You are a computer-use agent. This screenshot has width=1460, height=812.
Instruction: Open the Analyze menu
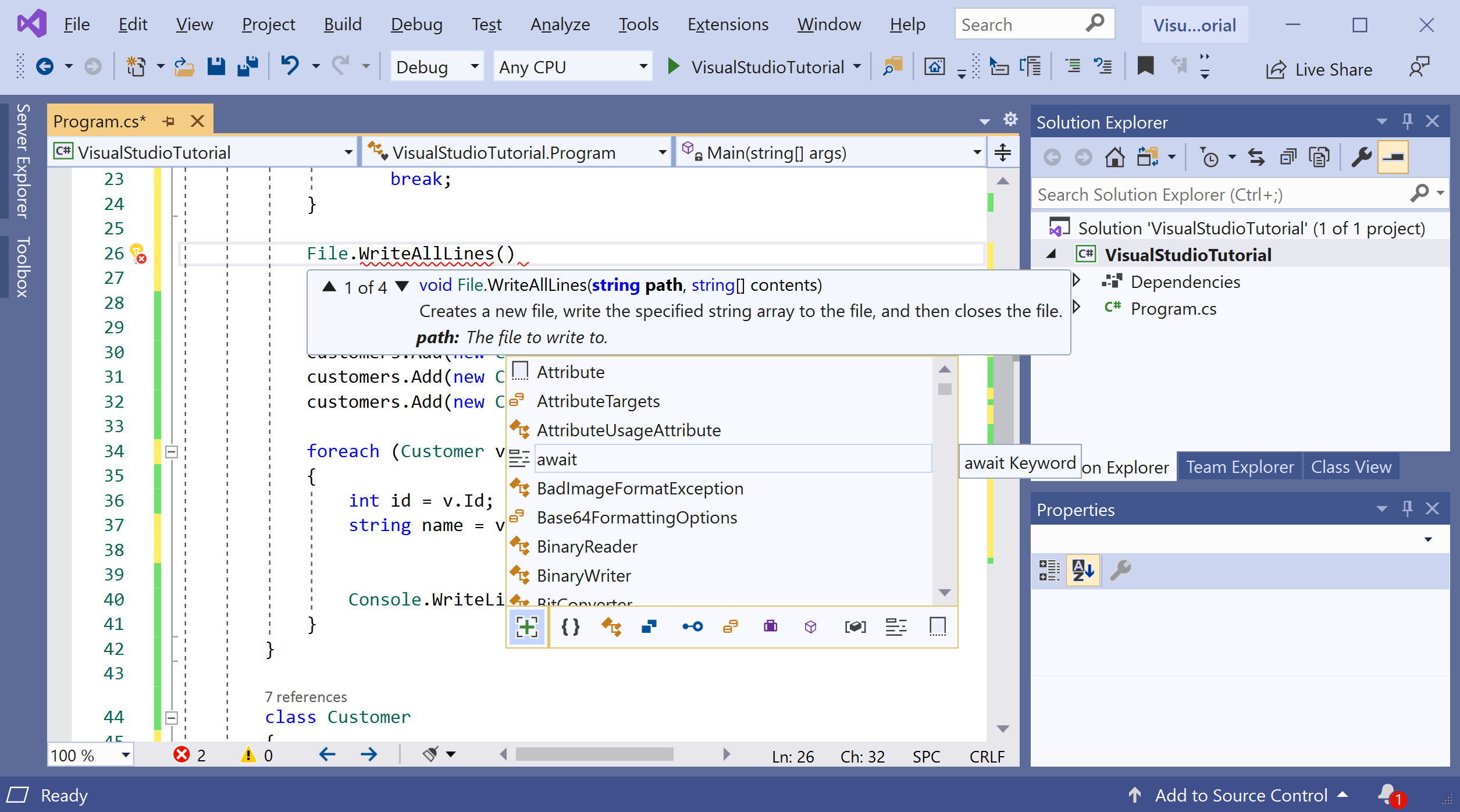560,24
